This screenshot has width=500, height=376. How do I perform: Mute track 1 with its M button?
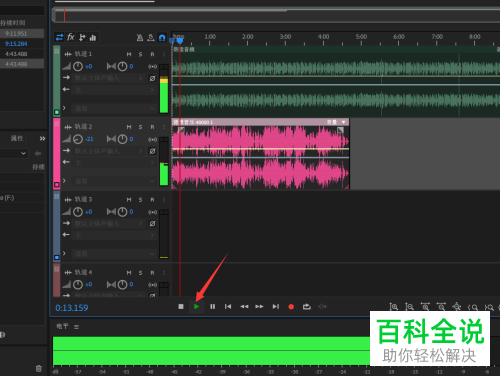pos(129,54)
